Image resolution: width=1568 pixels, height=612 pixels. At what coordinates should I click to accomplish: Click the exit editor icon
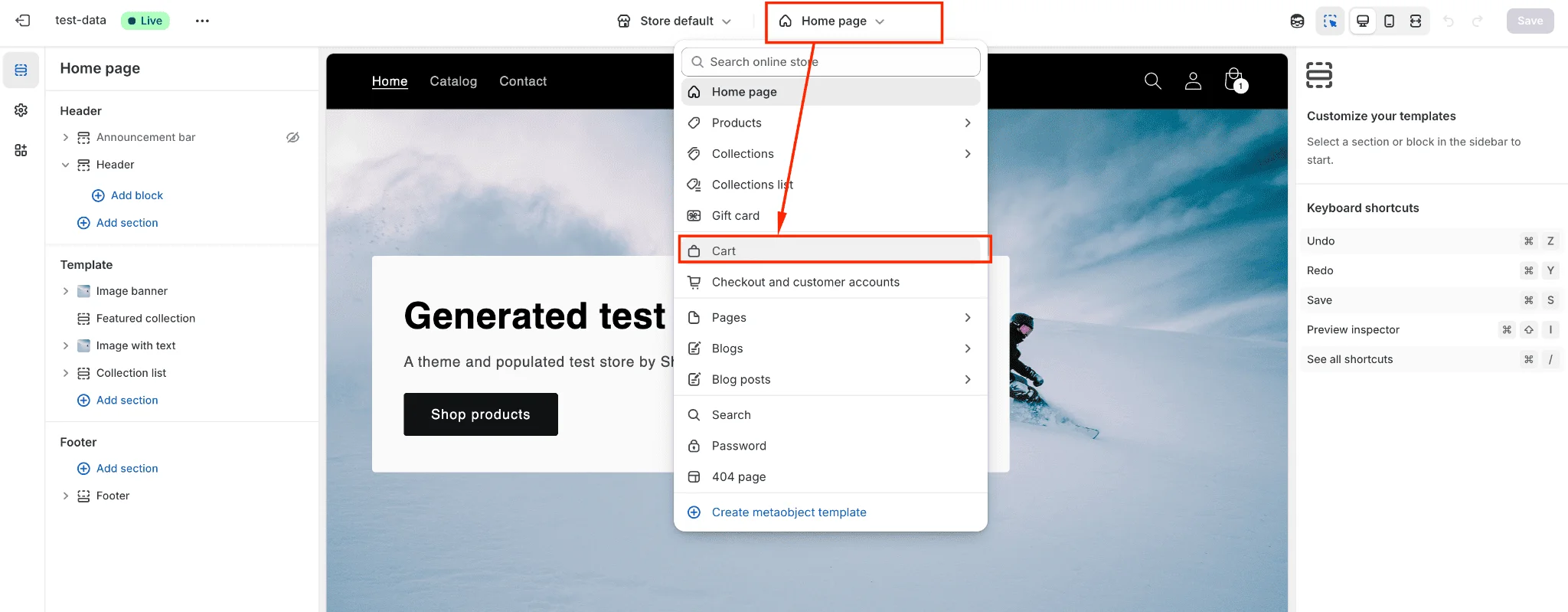[x=23, y=21]
